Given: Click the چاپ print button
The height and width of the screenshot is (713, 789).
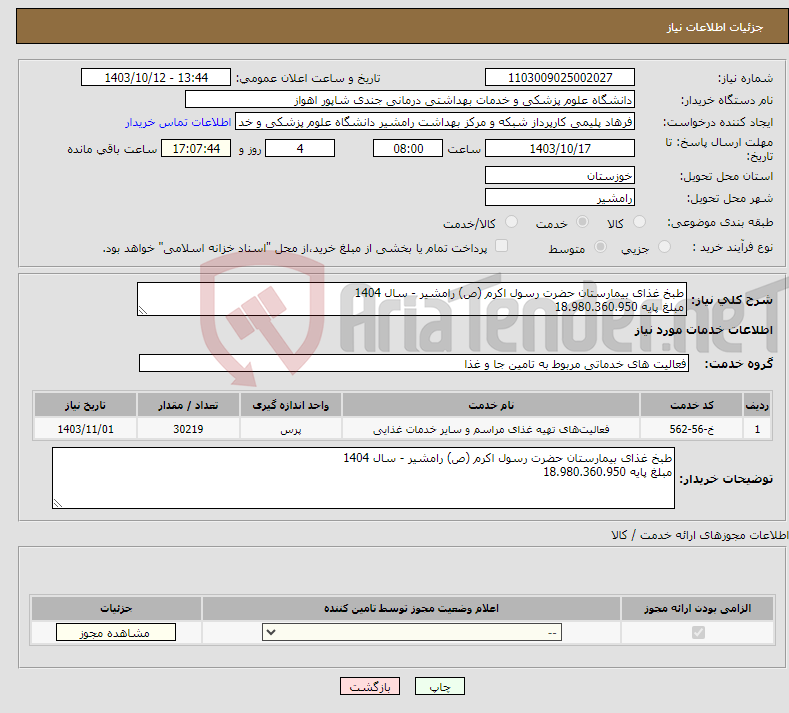Looking at the screenshot, I should click(x=440, y=687).
